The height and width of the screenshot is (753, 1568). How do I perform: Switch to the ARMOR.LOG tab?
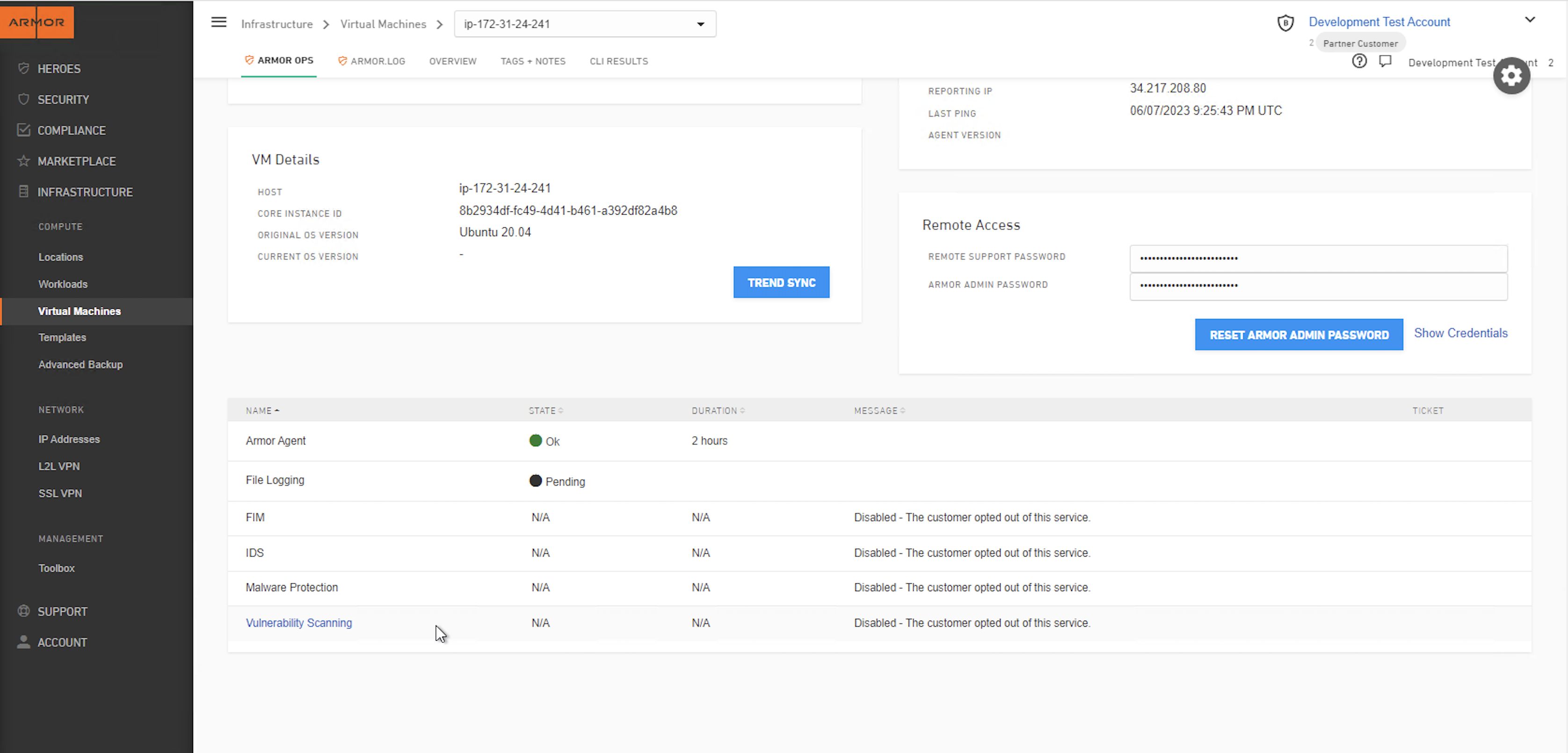[371, 61]
